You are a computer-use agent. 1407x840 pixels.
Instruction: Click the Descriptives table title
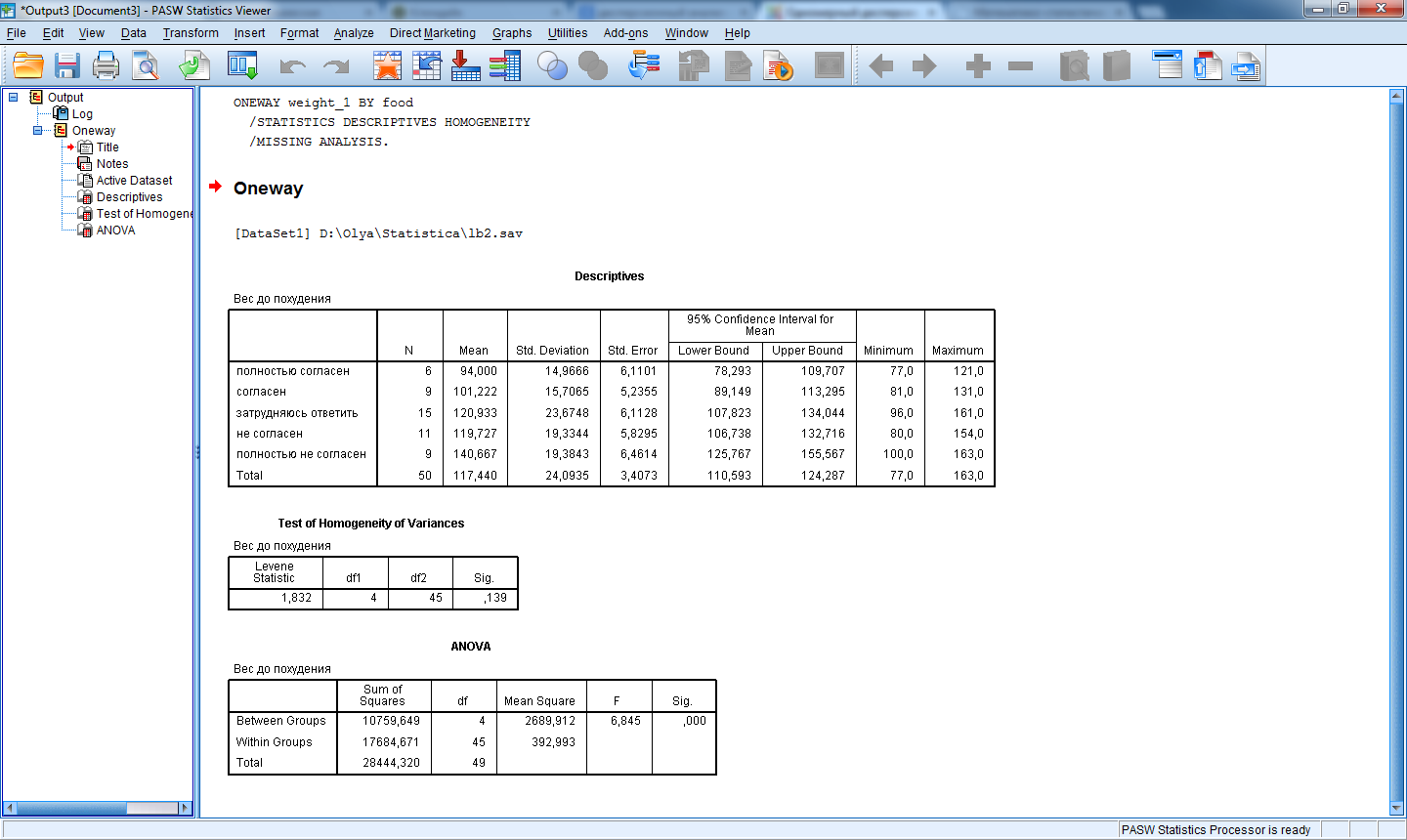(x=610, y=276)
